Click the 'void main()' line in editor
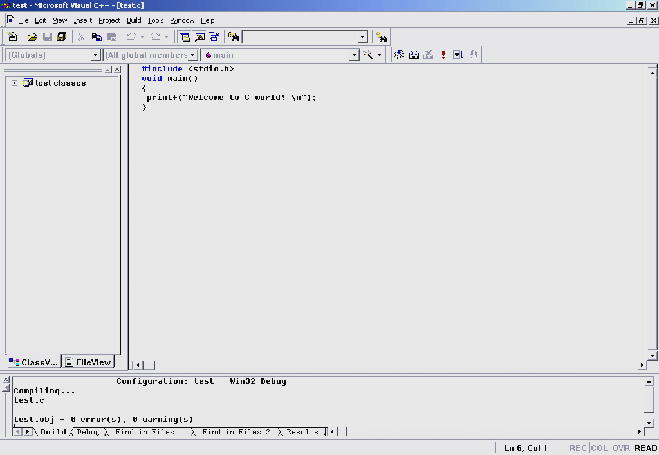This screenshot has width=659, height=455. pyautogui.click(x=170, y=79)
